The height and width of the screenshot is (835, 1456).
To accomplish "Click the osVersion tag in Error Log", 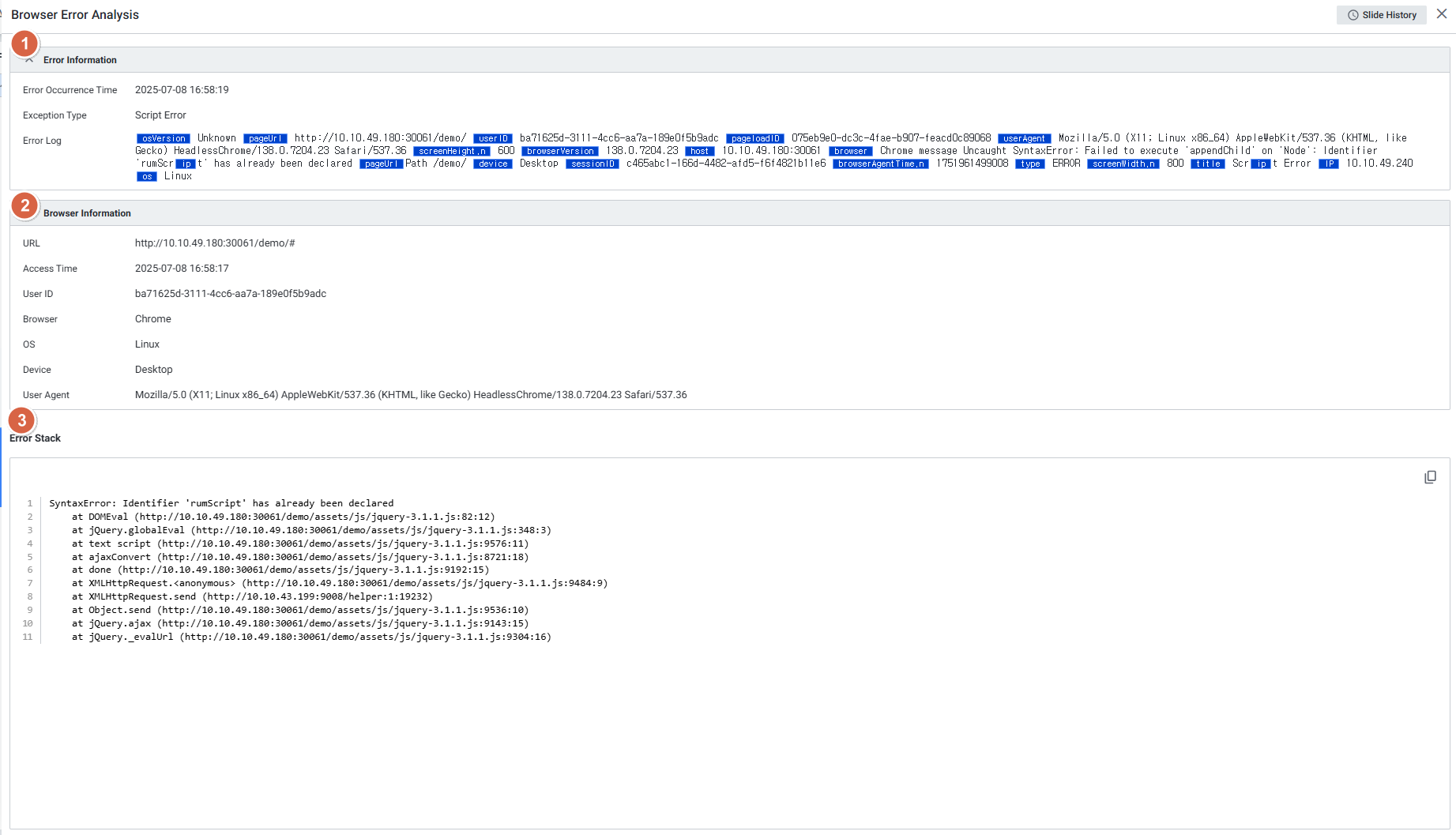I will coord(164,138).
